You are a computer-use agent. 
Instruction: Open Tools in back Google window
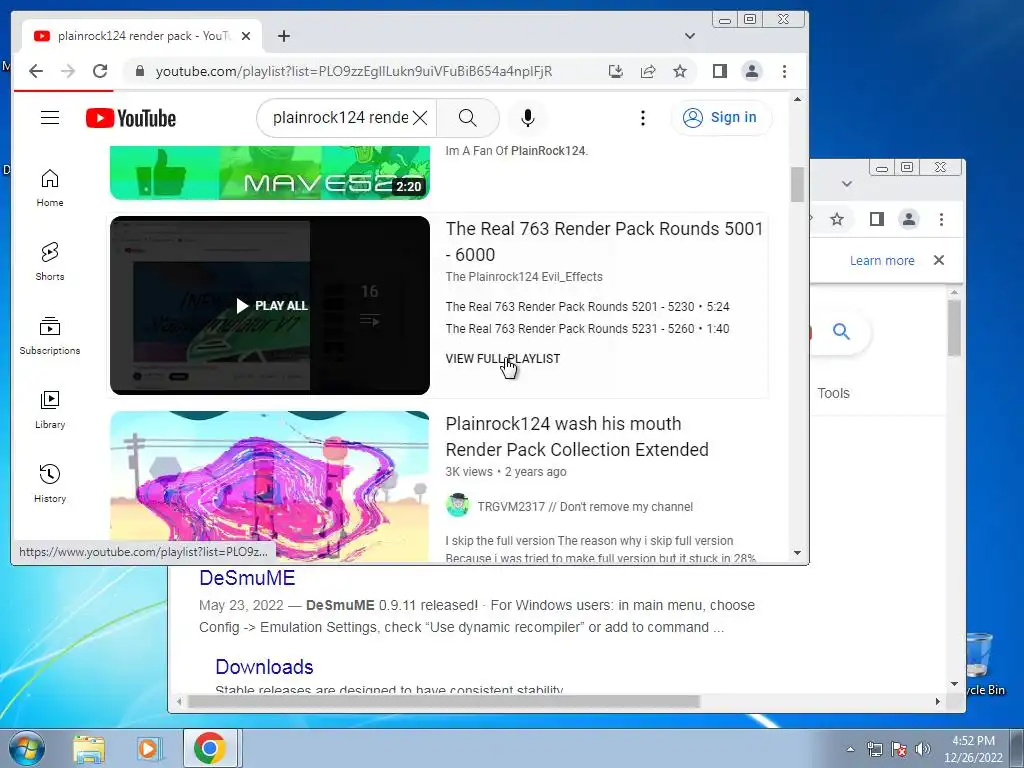(833, 393)
